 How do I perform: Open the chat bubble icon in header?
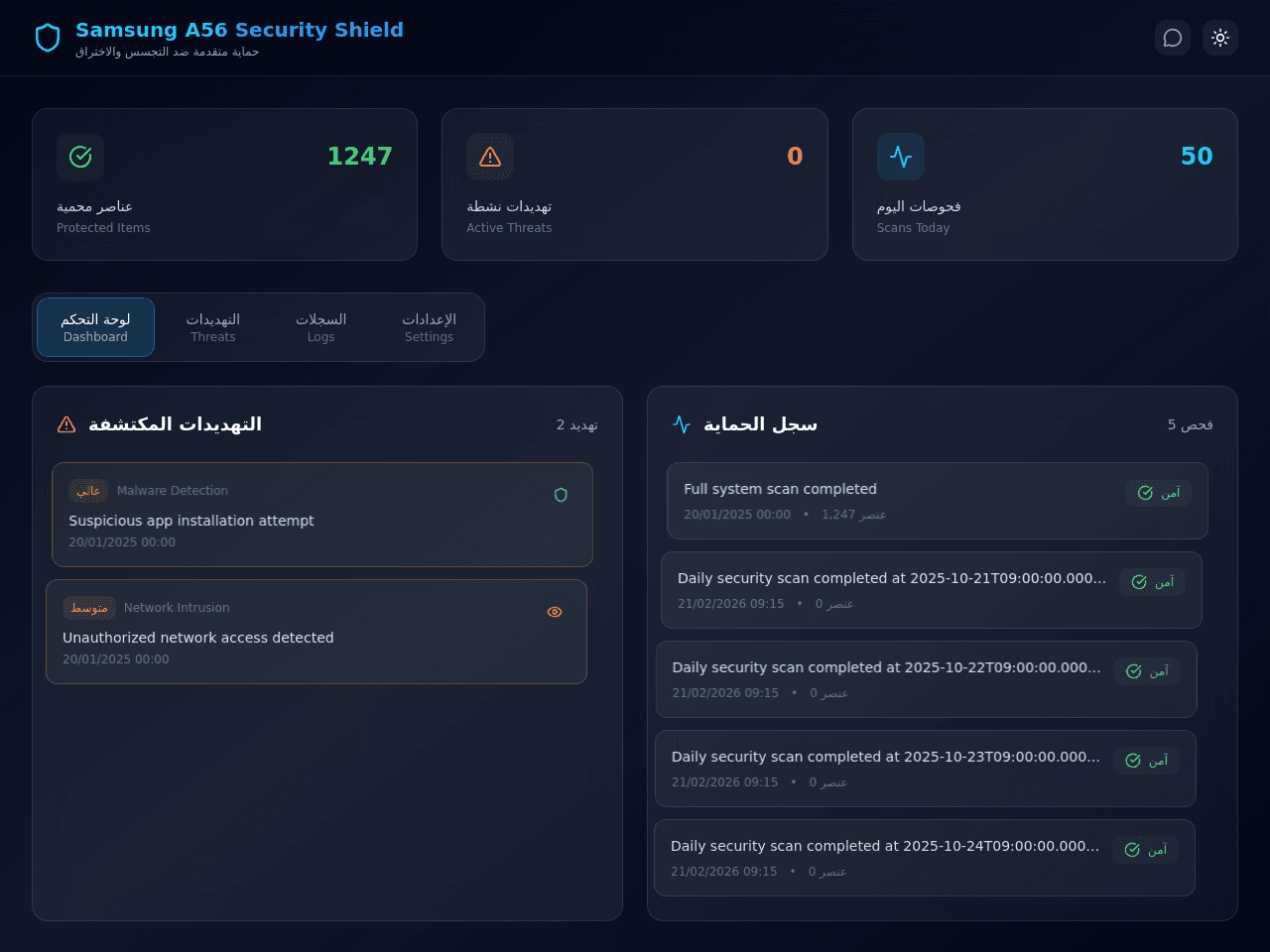(x=1173, y=38)
